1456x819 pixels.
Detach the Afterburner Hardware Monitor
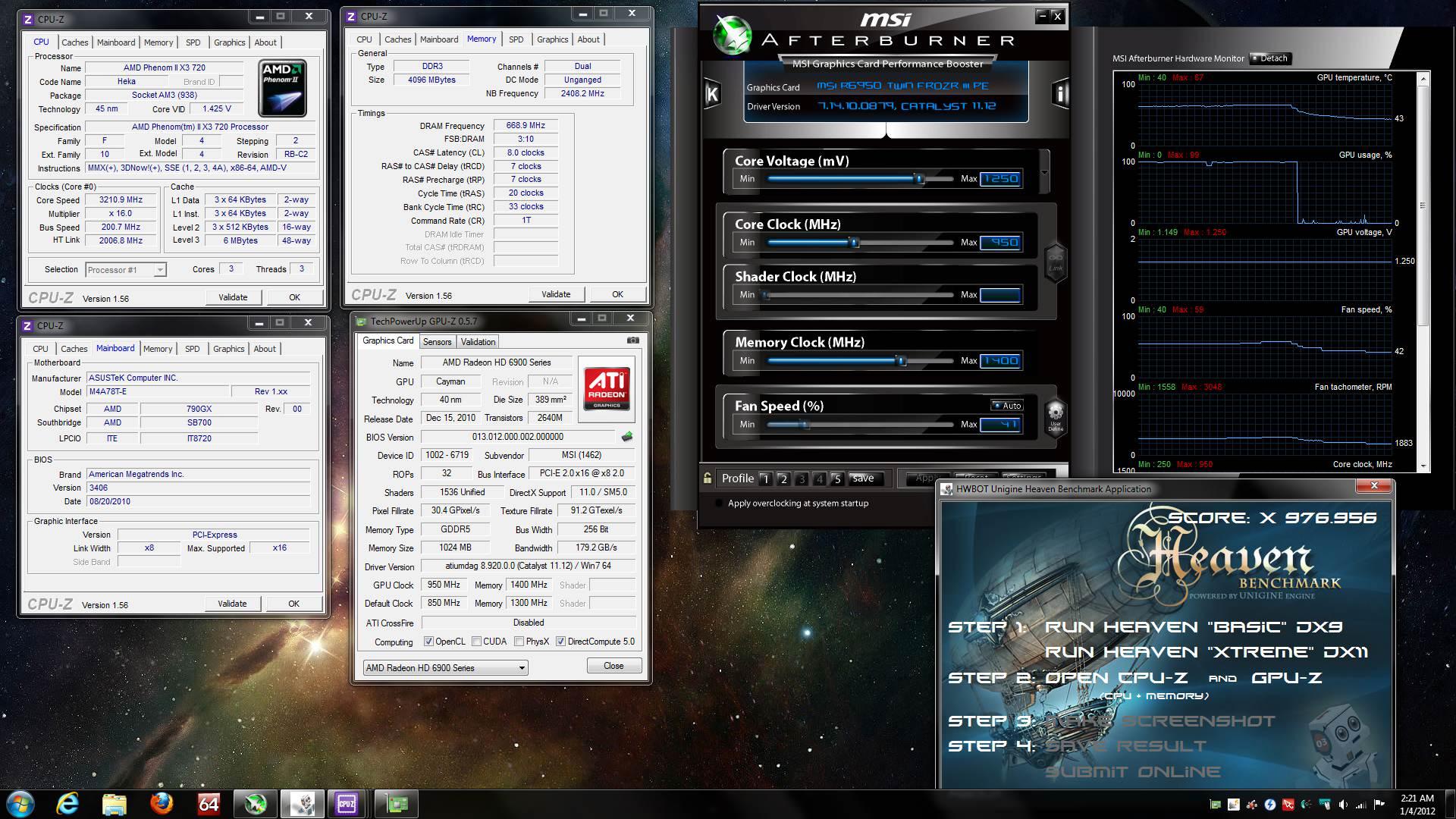coord(1269,58)
